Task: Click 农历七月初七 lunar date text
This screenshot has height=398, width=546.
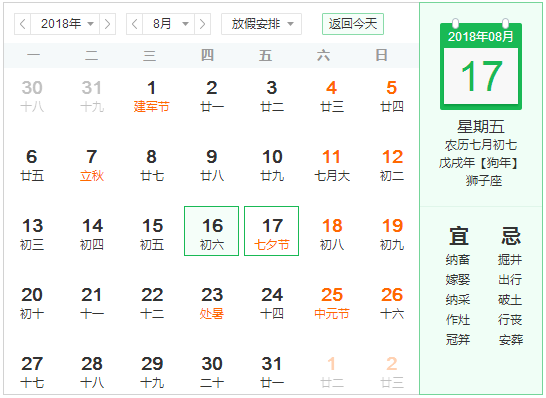Action: point(481,145)
